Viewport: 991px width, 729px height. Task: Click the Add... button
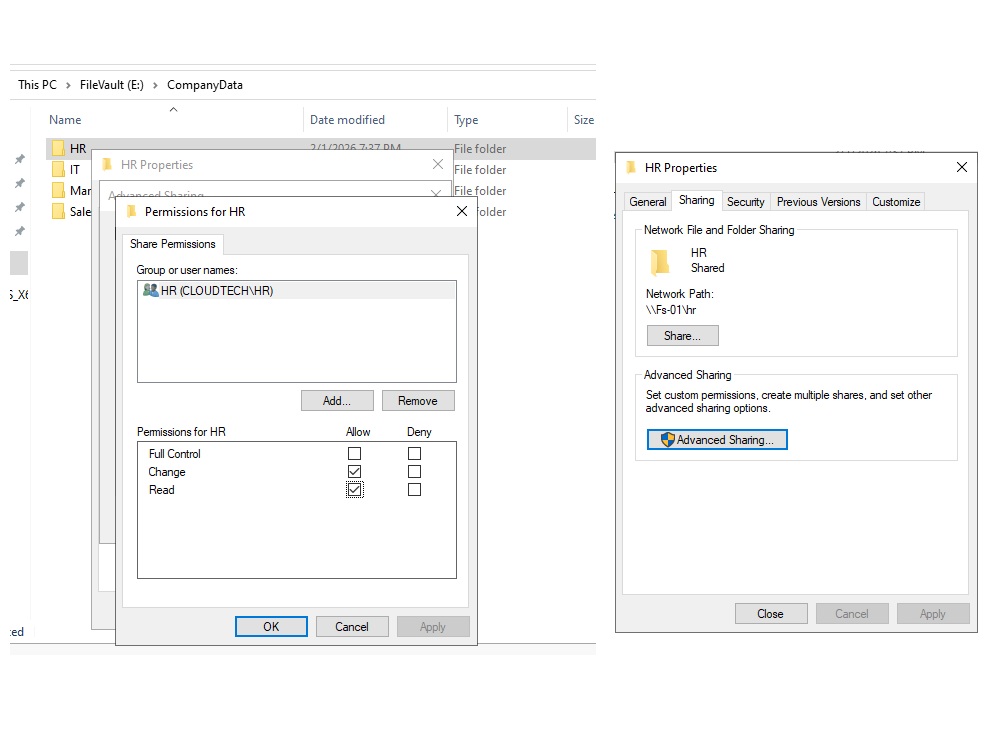click(337, 401)
